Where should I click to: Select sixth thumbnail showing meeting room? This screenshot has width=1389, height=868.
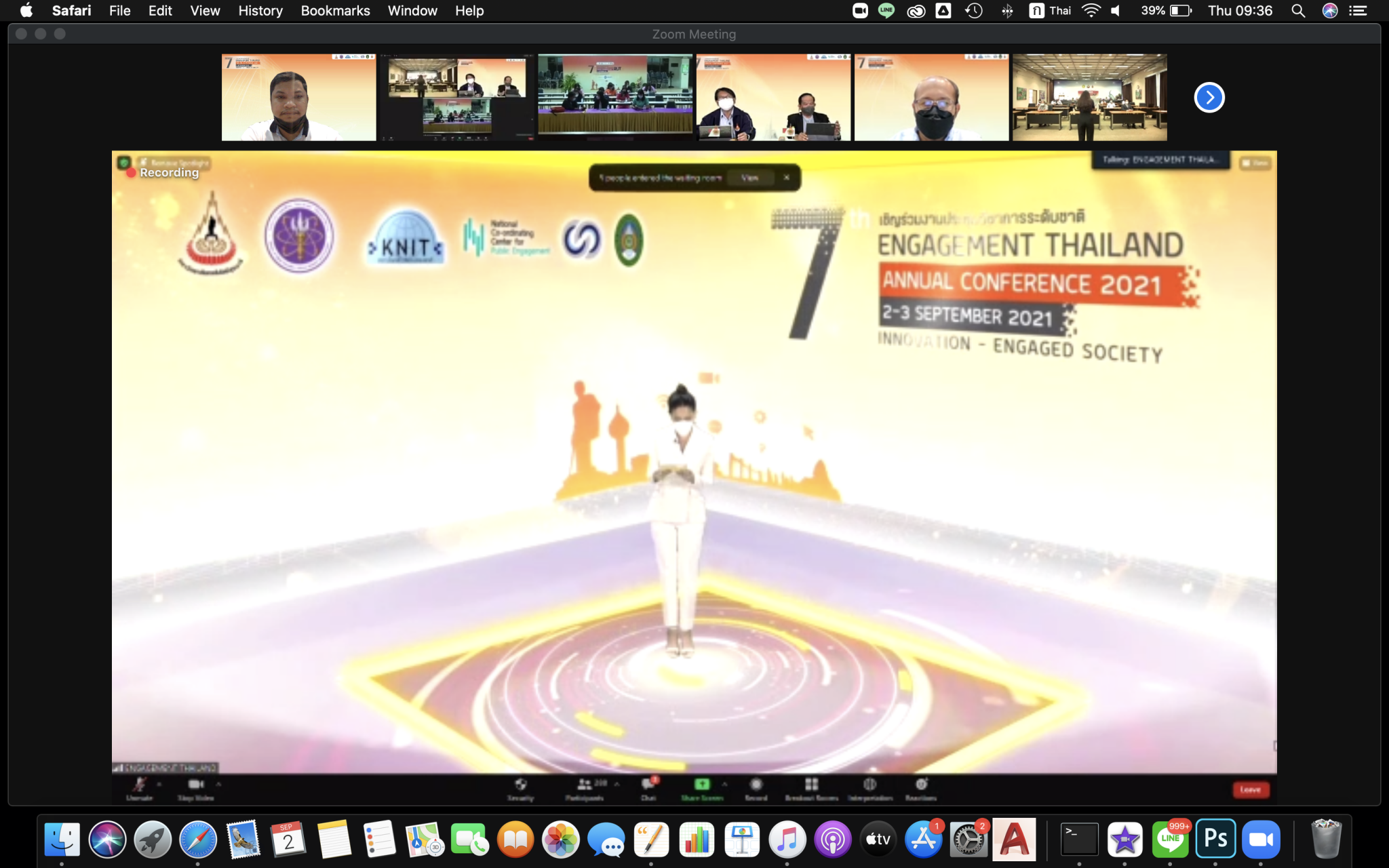point(1090,98)
